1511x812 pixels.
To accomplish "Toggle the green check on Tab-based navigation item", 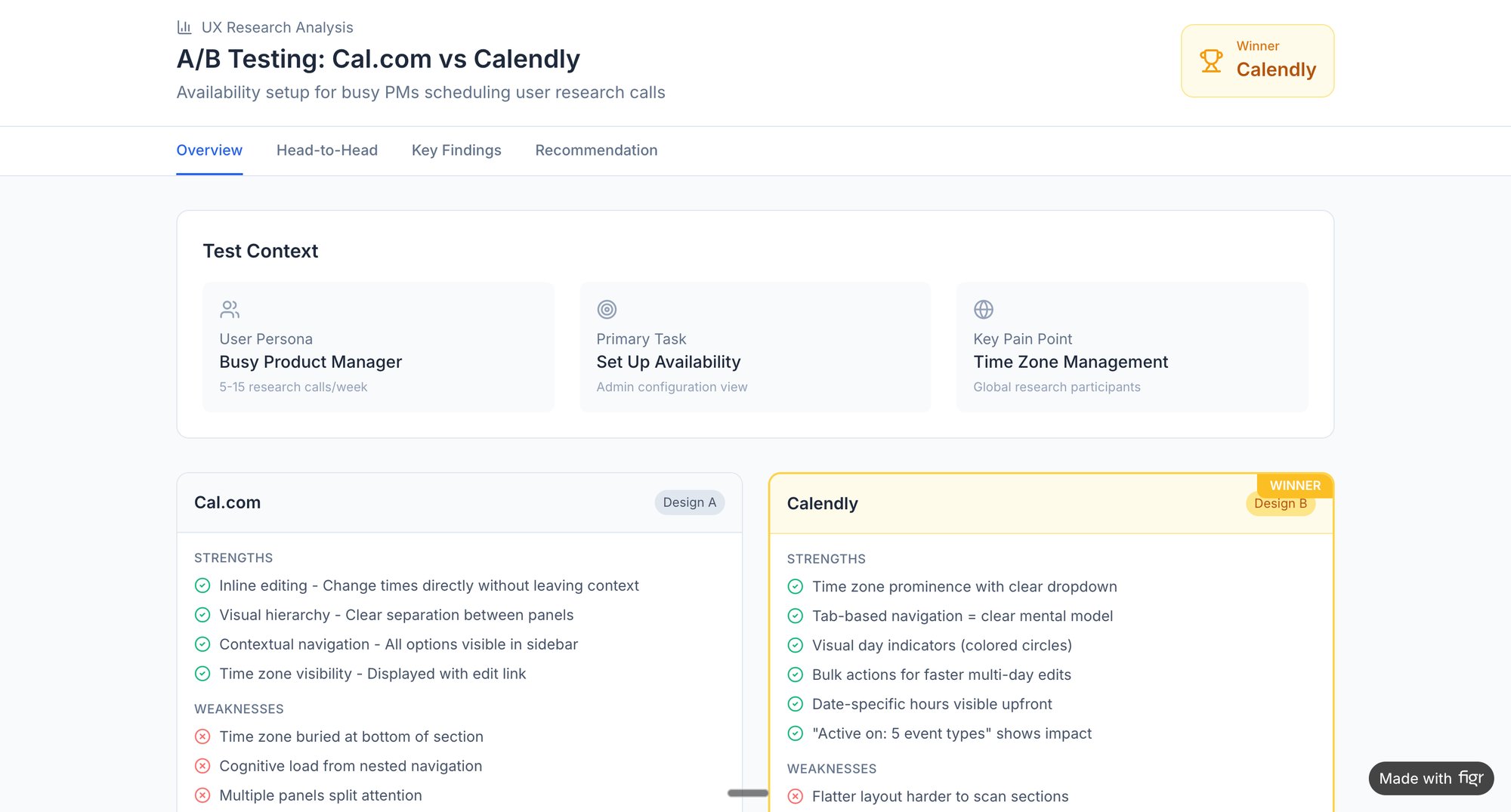I will (x=795, y=616).
